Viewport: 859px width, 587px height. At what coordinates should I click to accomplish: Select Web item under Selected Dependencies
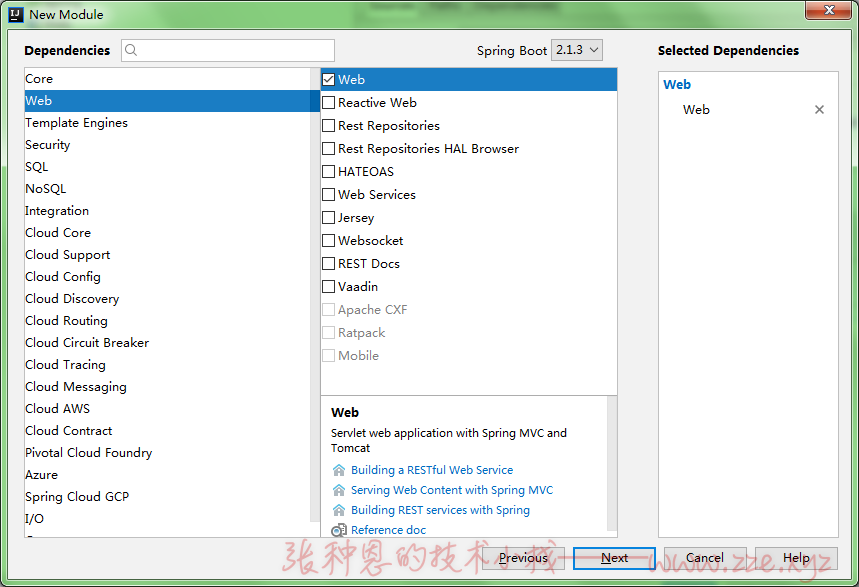point(696,110)
